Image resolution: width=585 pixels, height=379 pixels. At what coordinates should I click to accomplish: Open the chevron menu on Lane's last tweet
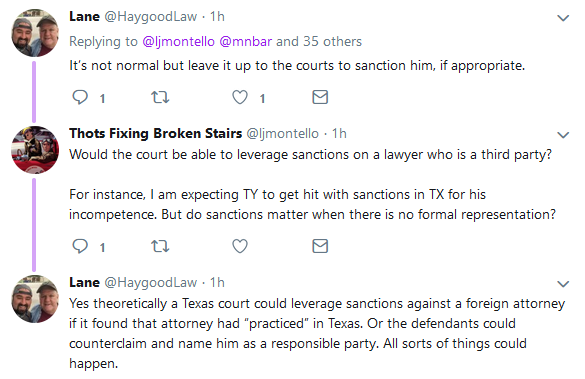pyautogui.click(x=563, y=284)
